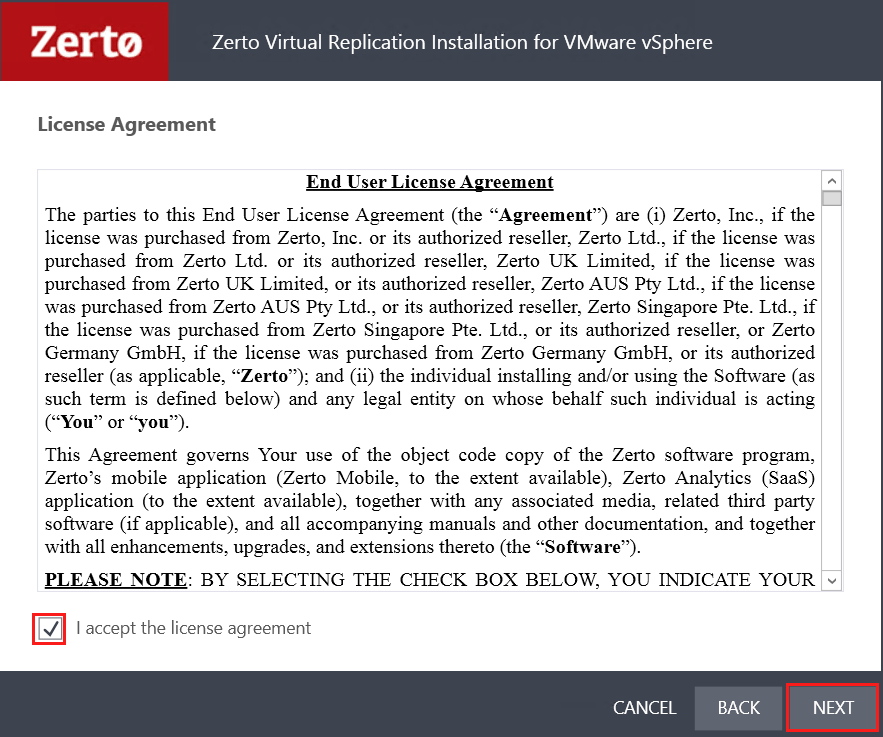
Task: Click the 'I accept the license agreement' label
Action: tap(193, 628)
